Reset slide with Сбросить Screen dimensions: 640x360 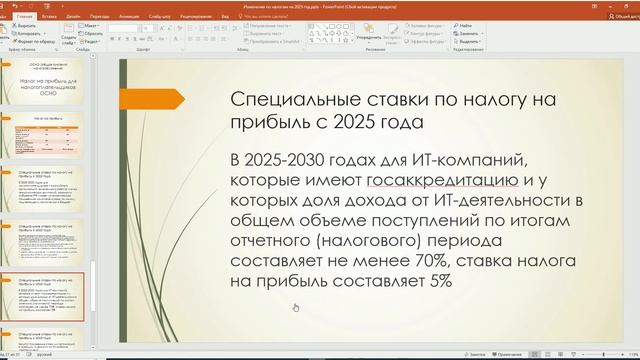[91, 33]
